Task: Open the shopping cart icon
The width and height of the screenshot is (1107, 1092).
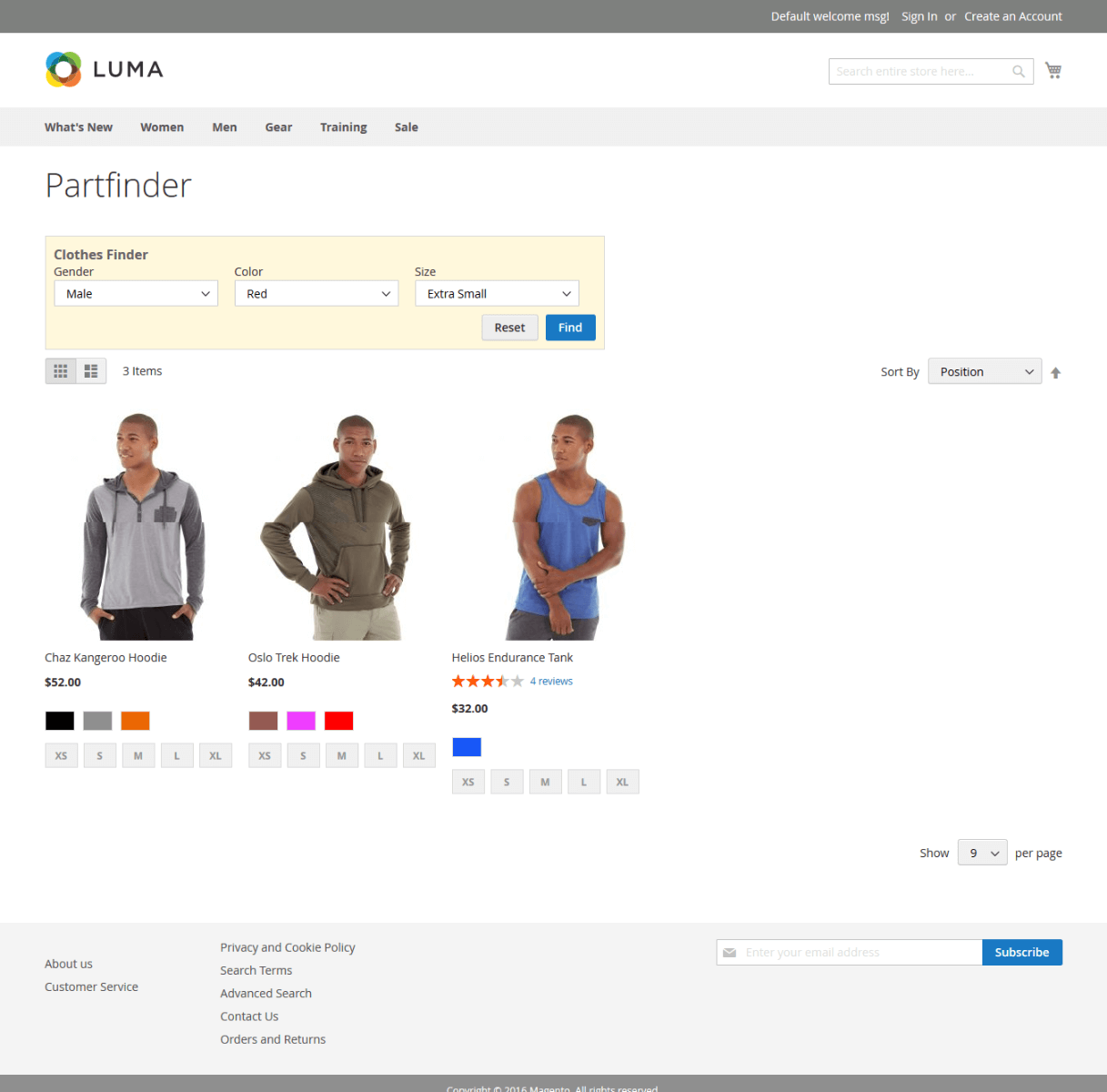Action: pyautogui.click(x=1053, y=71)
